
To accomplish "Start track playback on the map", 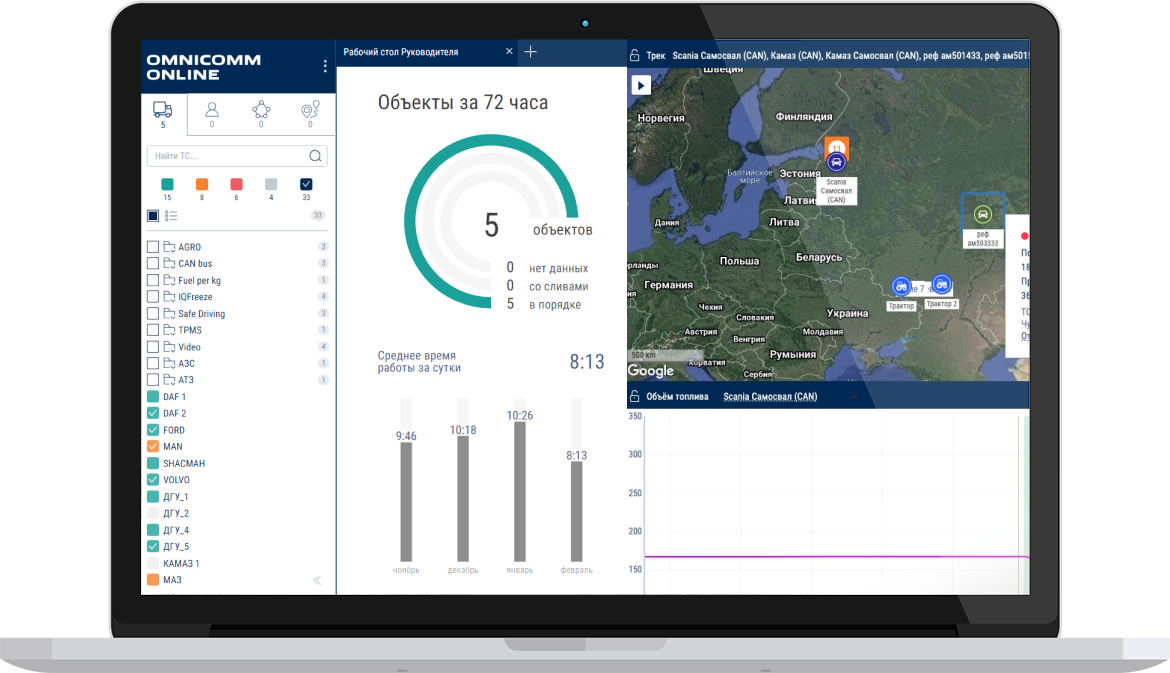I will 641,85.
